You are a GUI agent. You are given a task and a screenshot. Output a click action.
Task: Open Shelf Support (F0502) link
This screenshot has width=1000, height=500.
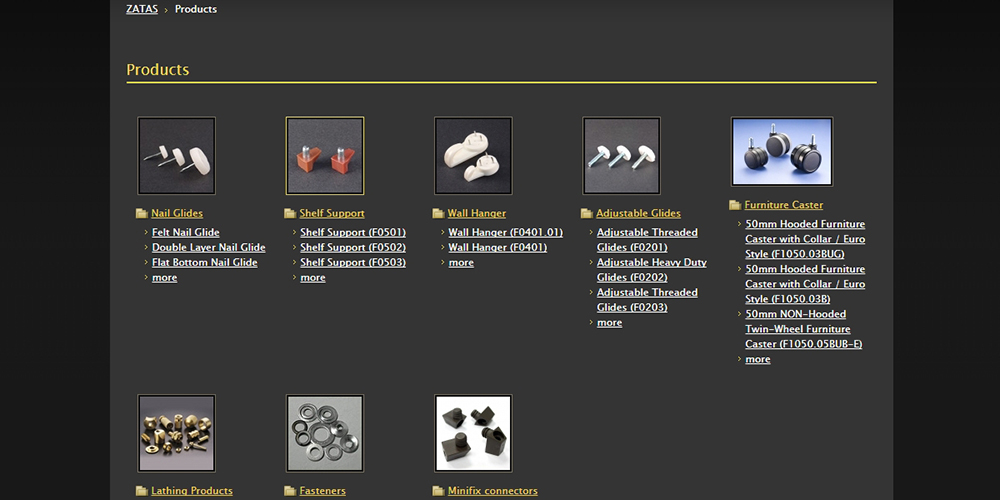click(353, 247)
